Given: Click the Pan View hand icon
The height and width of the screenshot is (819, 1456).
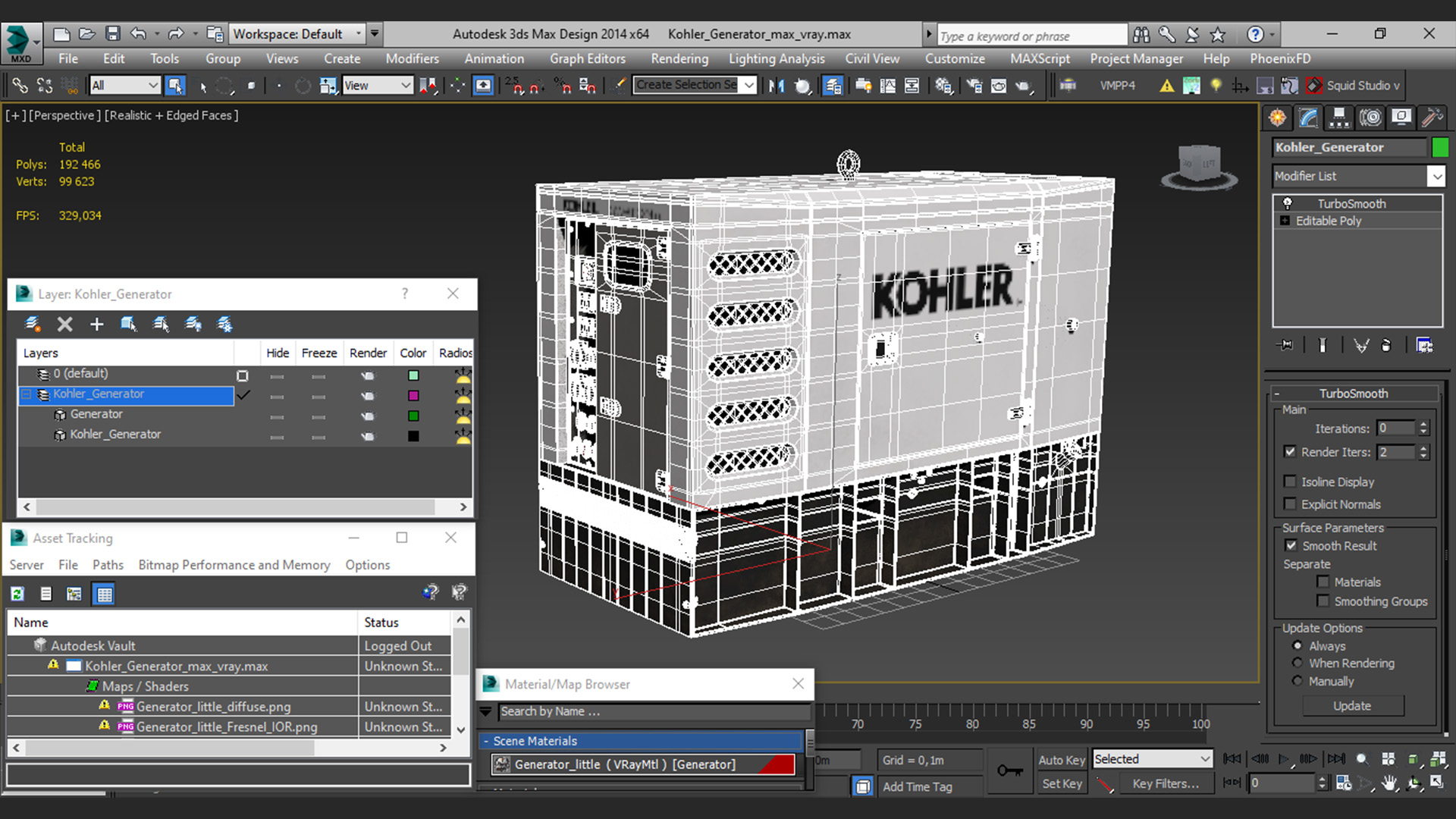Looking at the screenshot, I should pyautogui.click(x=1389, y=783).
